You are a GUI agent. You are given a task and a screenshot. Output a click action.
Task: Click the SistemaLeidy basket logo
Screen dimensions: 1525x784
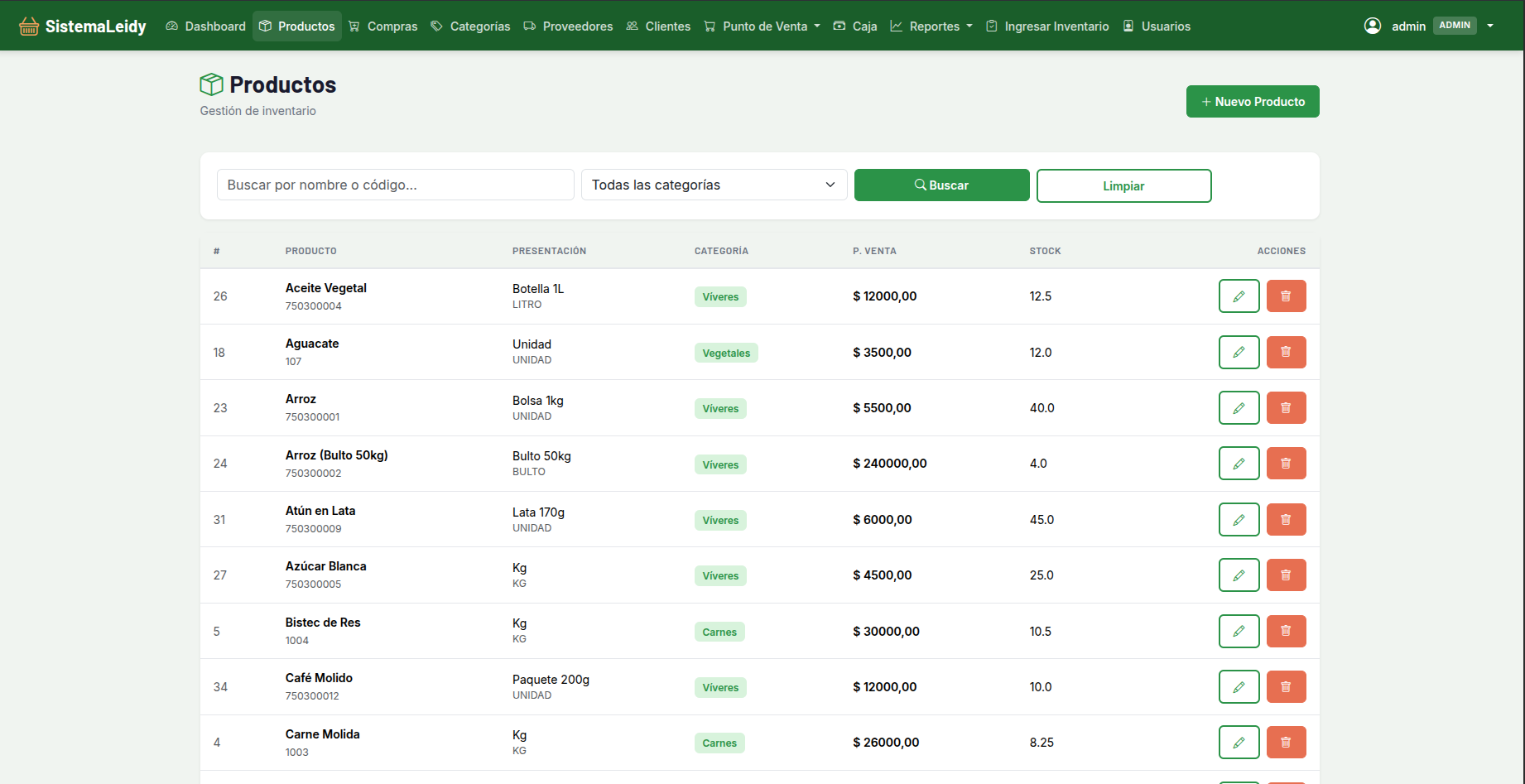[x=29, y=26]
